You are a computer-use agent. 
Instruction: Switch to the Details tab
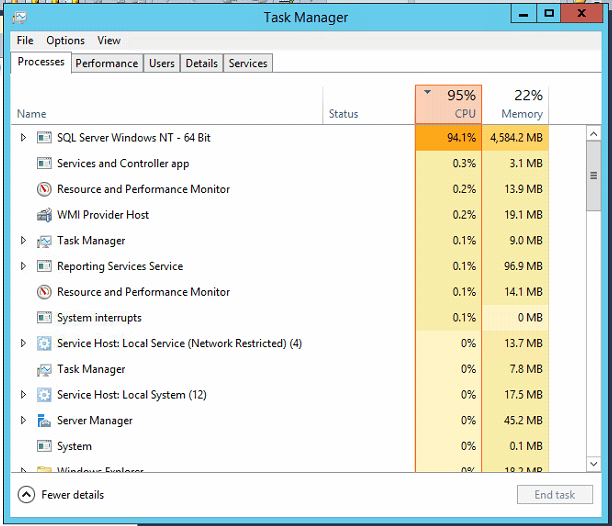coord(201,63)
